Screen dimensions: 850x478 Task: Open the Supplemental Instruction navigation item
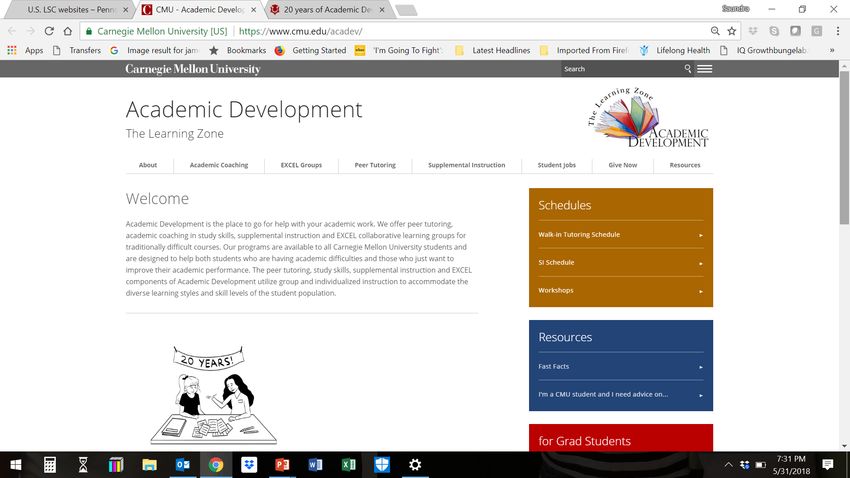(467, 165)
